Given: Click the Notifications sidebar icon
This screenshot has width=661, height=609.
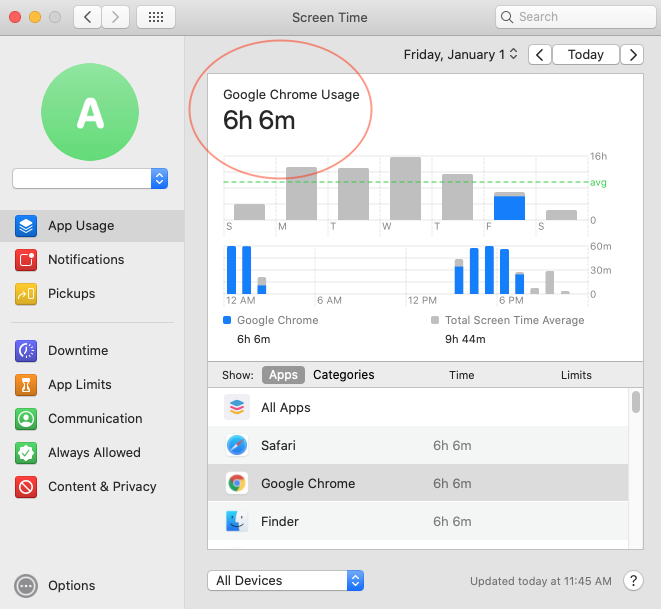Looking at the screenshot, I should (x=26, y=260).
